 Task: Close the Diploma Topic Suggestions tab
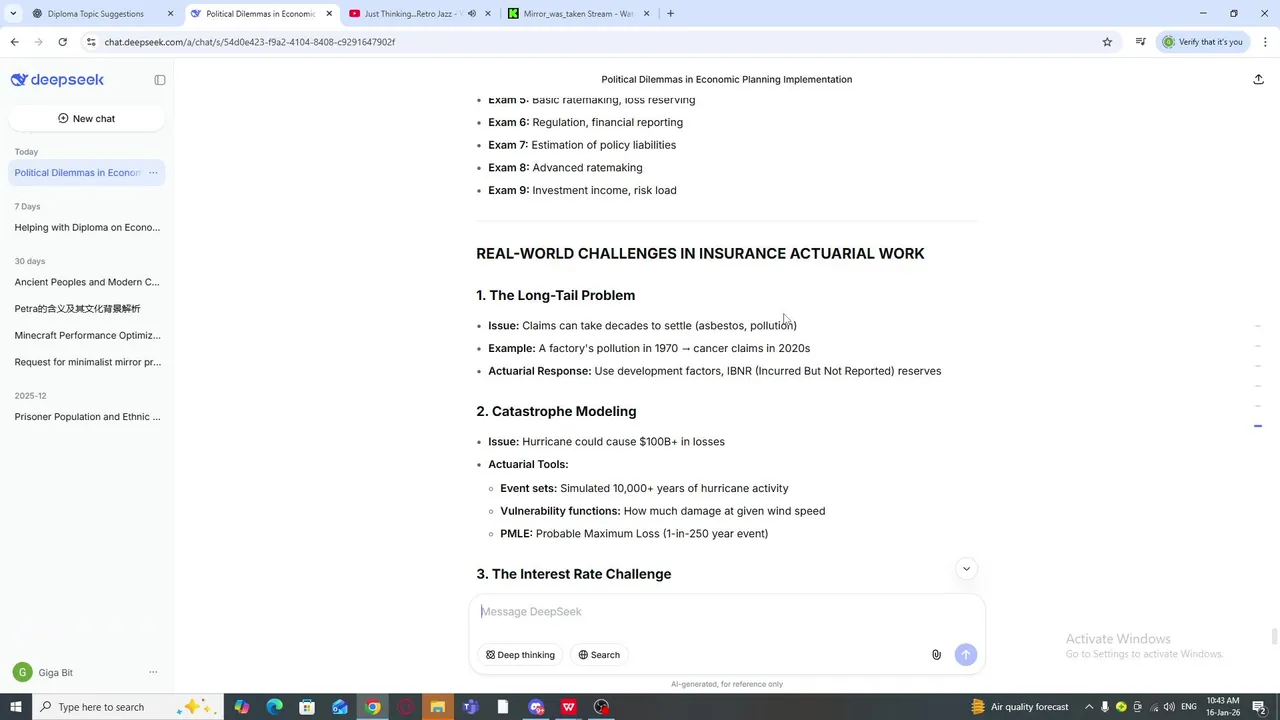[x=170, y=14]
